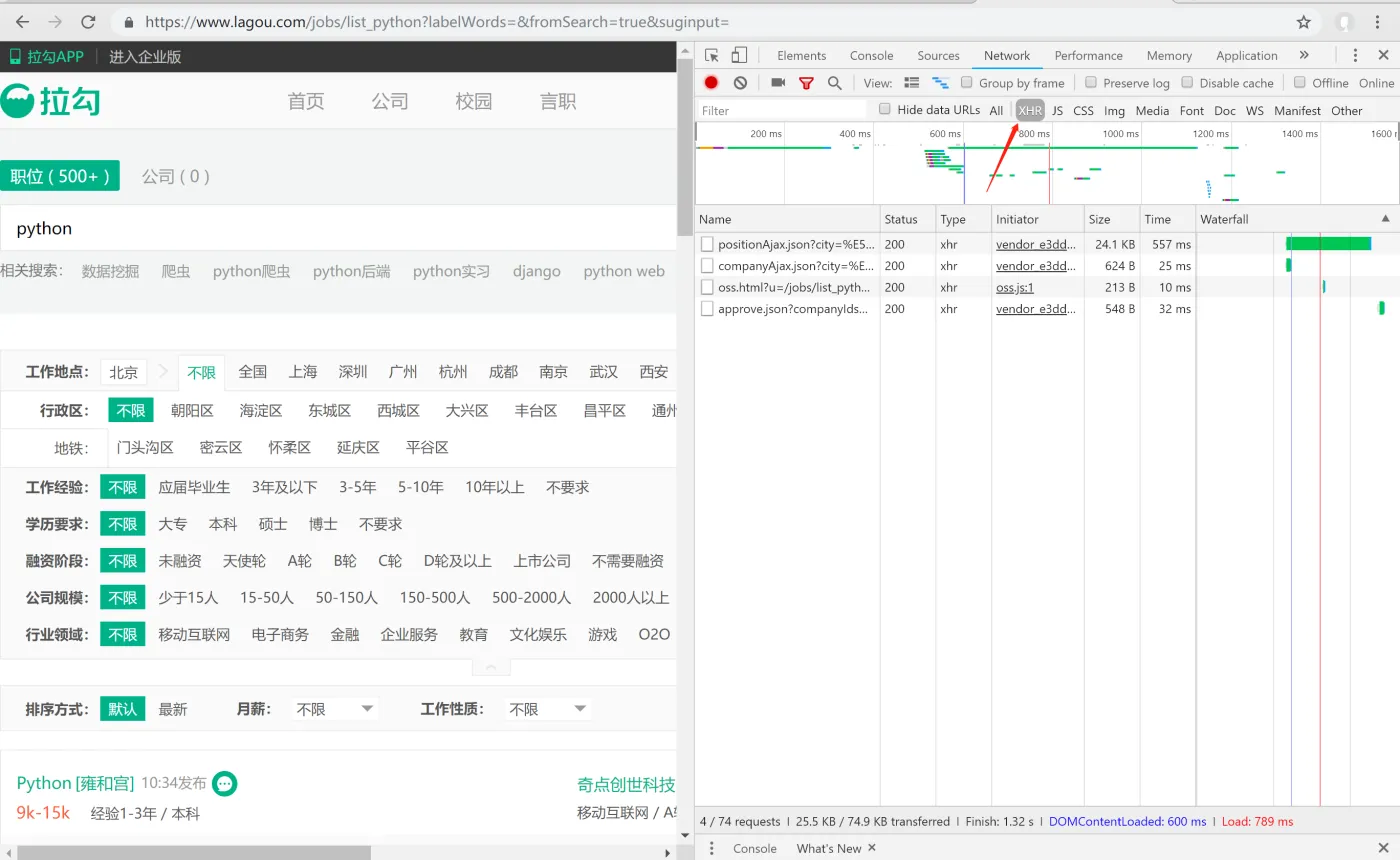Enable the Preserve log checkbox

1091,83
